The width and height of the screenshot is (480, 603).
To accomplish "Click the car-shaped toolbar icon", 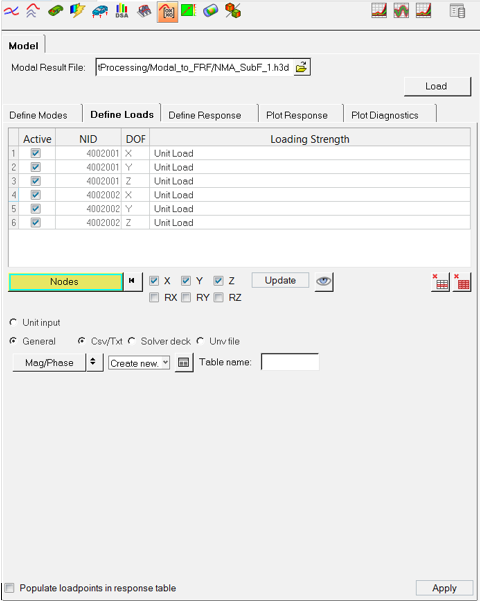I will point(100,11).
